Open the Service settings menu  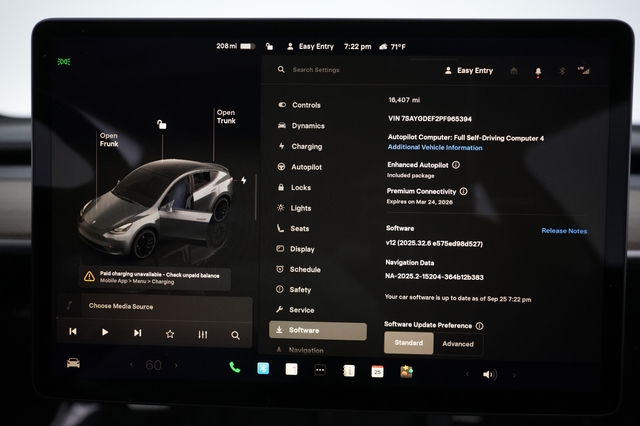coord(295,310)
